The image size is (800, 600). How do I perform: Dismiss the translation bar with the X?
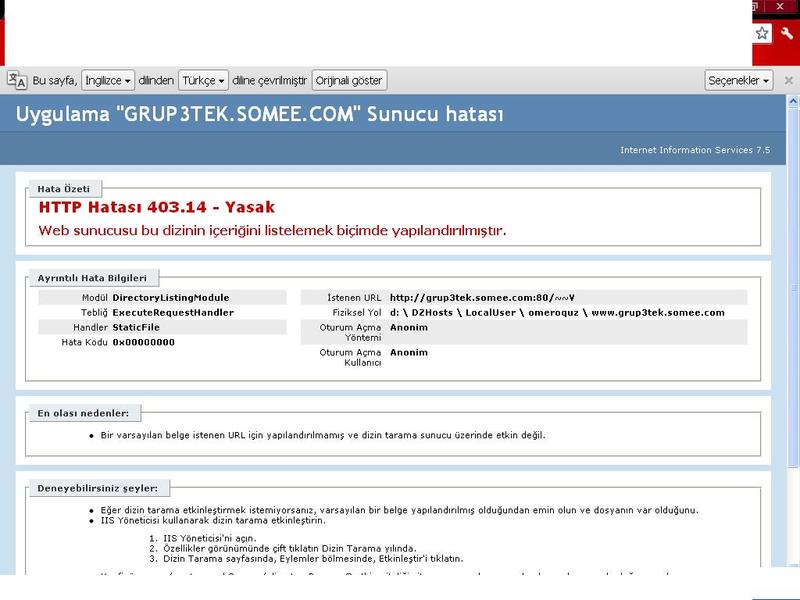[x=788, y=80]
